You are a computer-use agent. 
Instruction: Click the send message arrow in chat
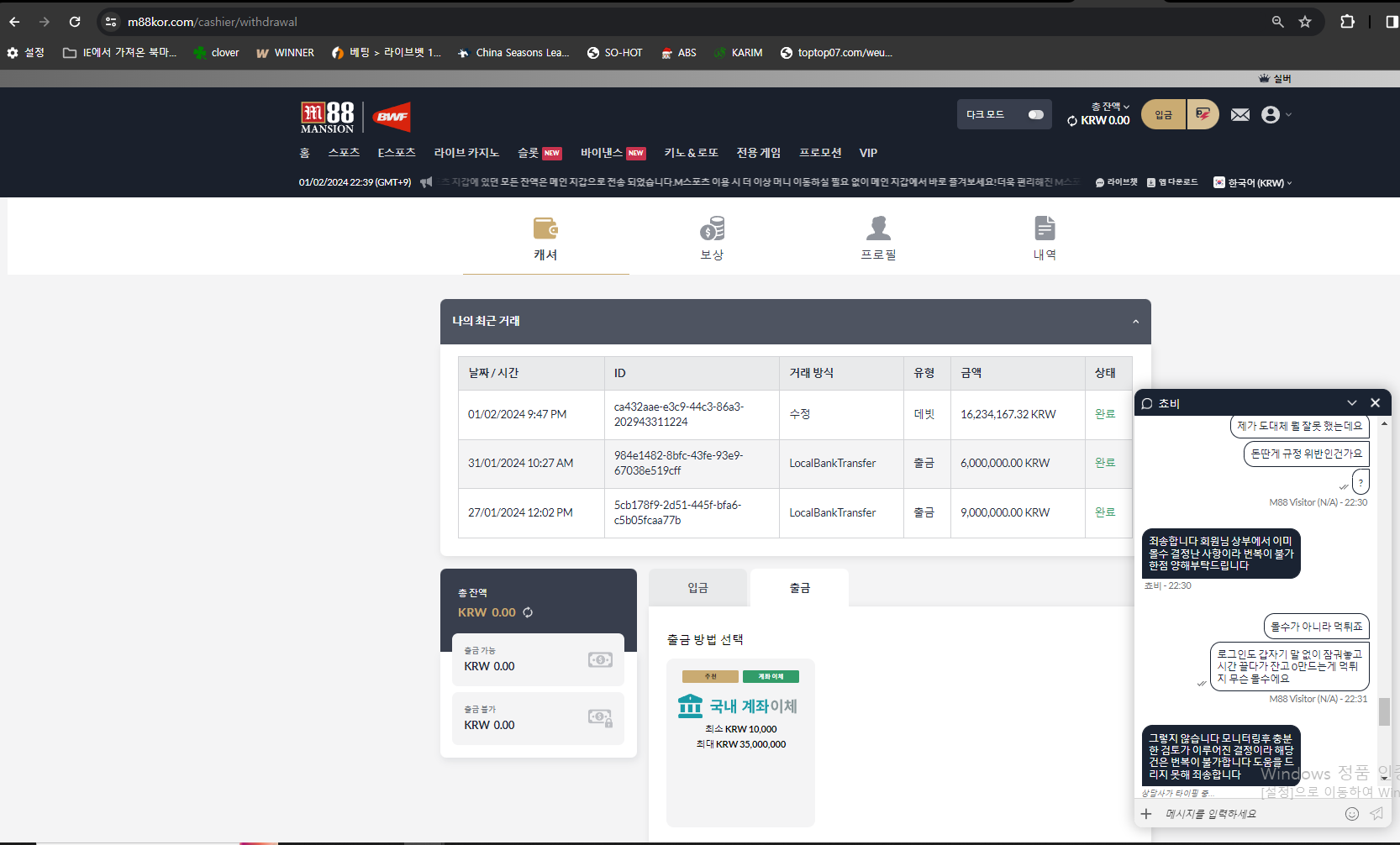click(x=1376, y=813)
